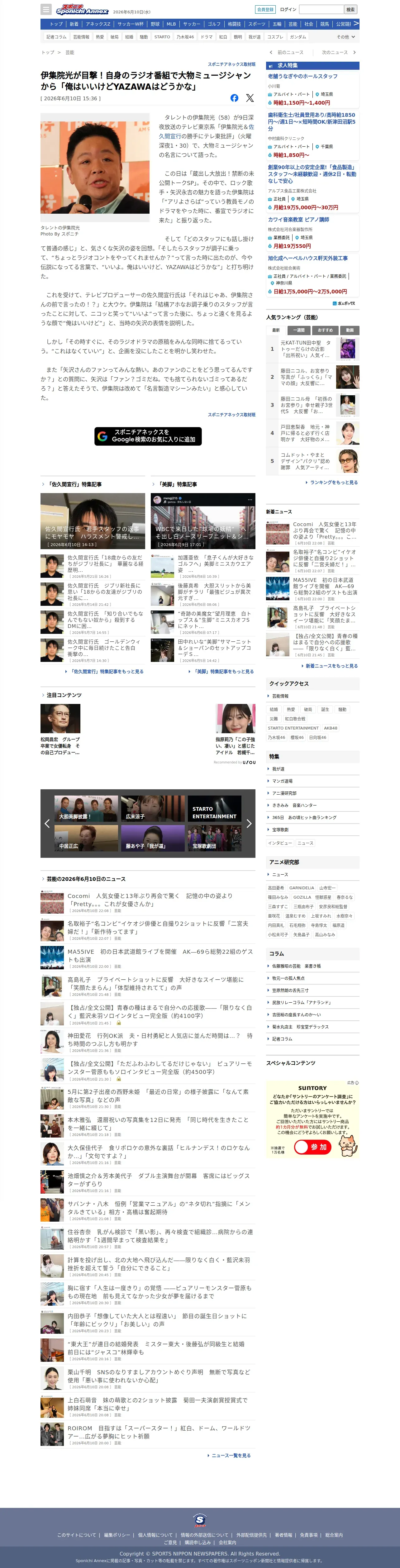
Task: Click 会員登録 button
Action: coord(265,10)
